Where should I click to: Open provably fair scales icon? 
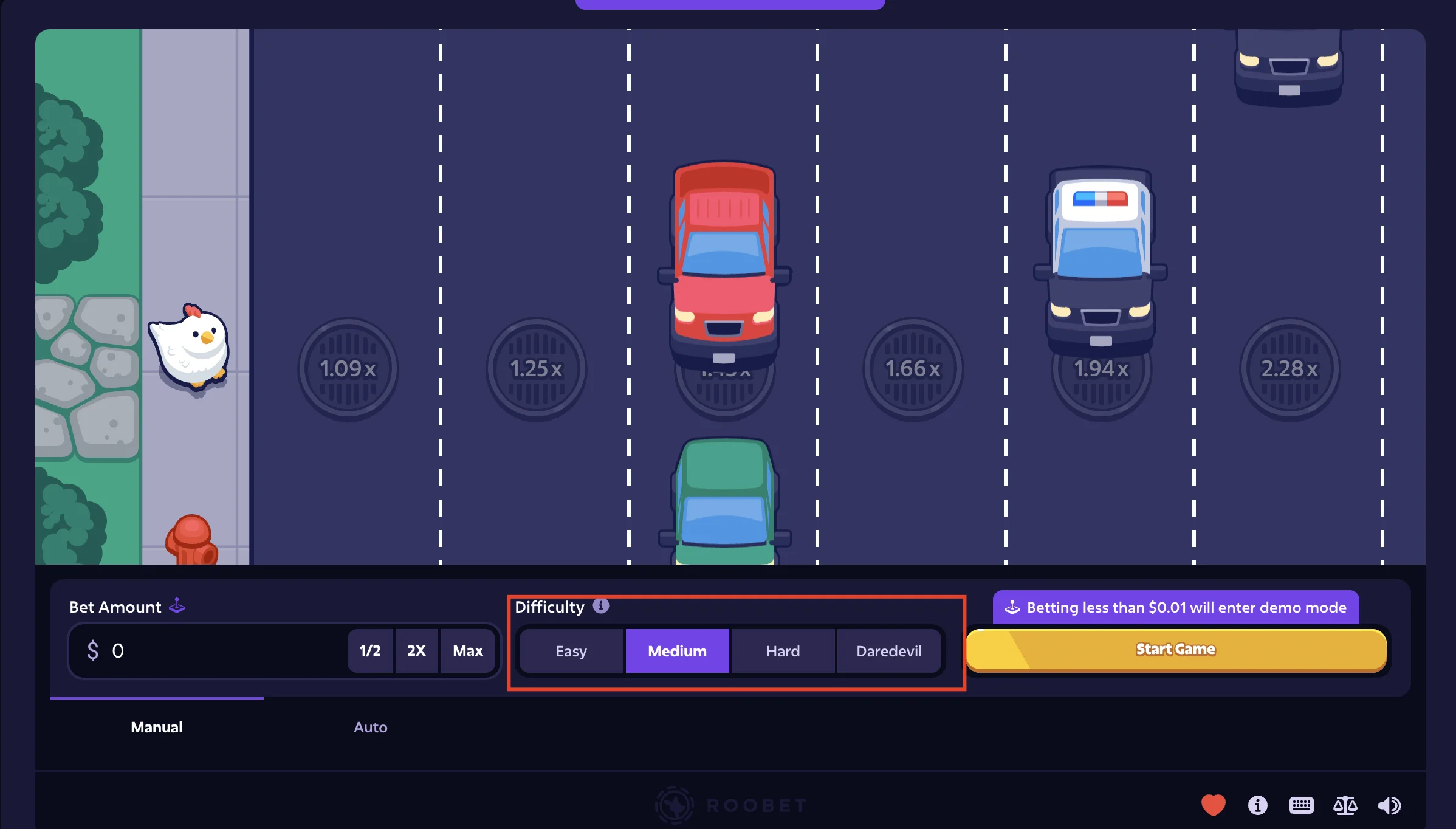(x=1345, y=805)
